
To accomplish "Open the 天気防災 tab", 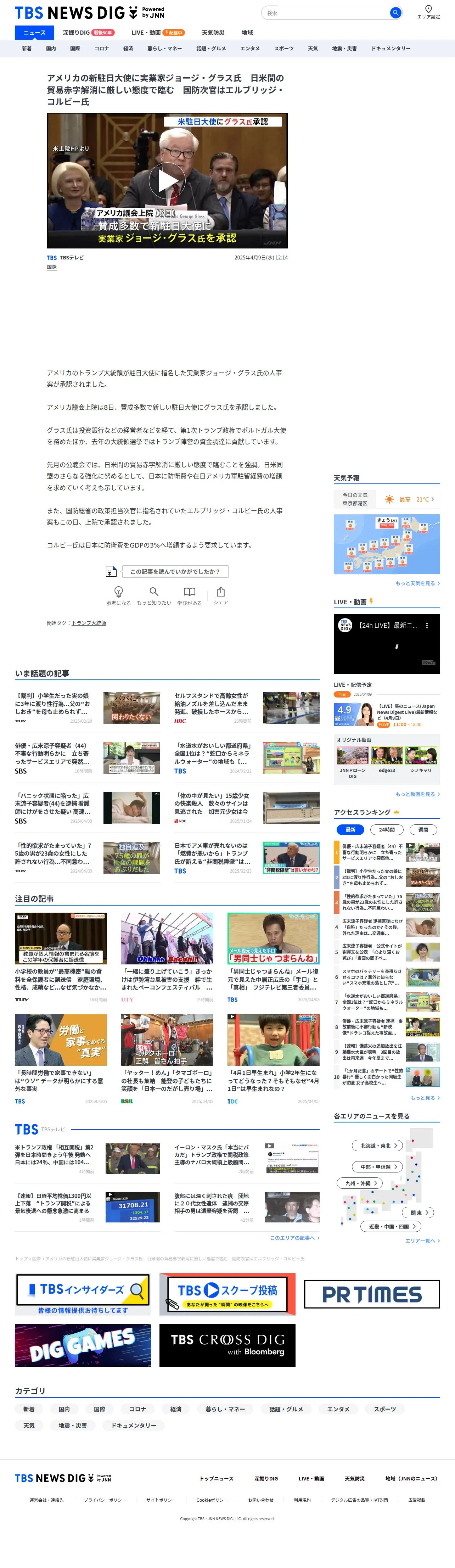I will point(213,33).
